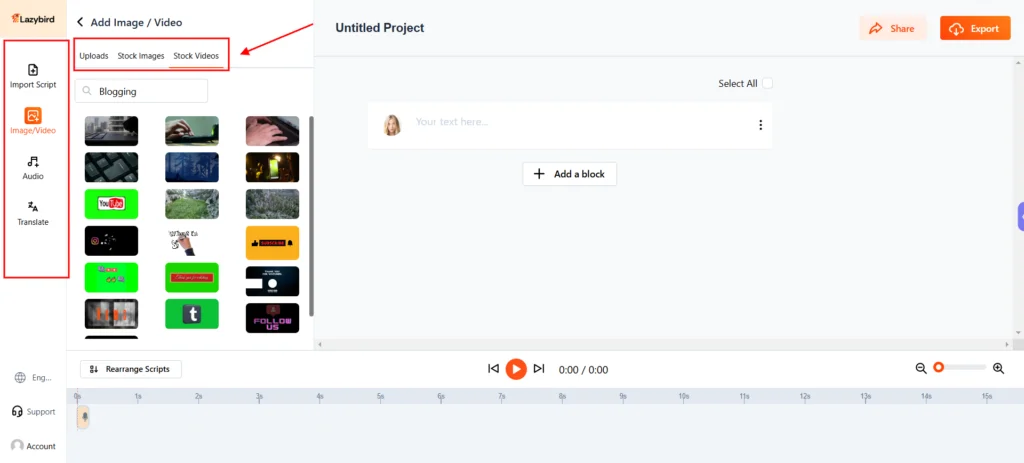Open the Translate tool
This screenshot has height=463, width=1024.
(33, 212)
